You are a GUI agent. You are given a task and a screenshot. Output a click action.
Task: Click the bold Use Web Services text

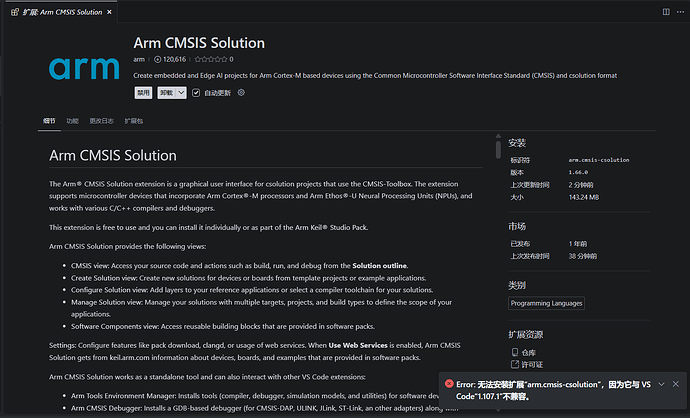[x=358, y=345]
